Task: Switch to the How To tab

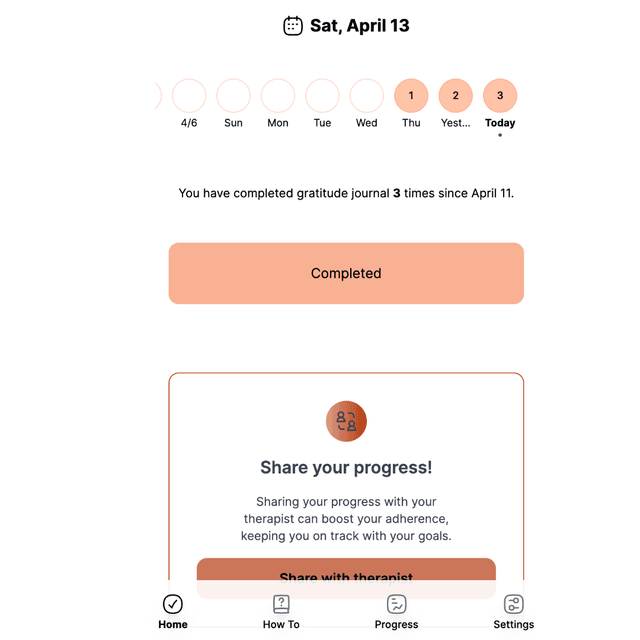Action: point(281,624)
